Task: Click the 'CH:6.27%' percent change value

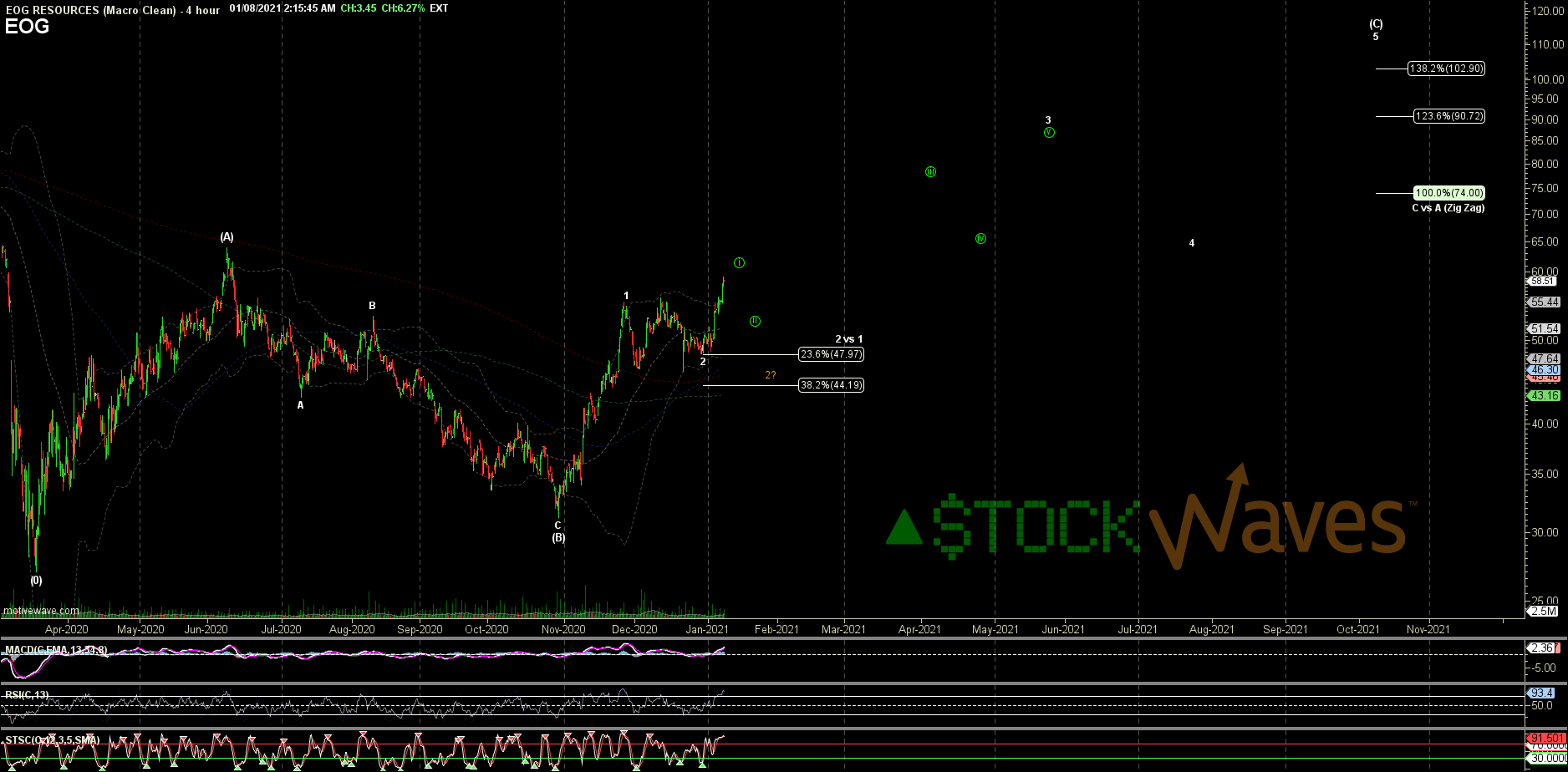Action: (403, 8)
